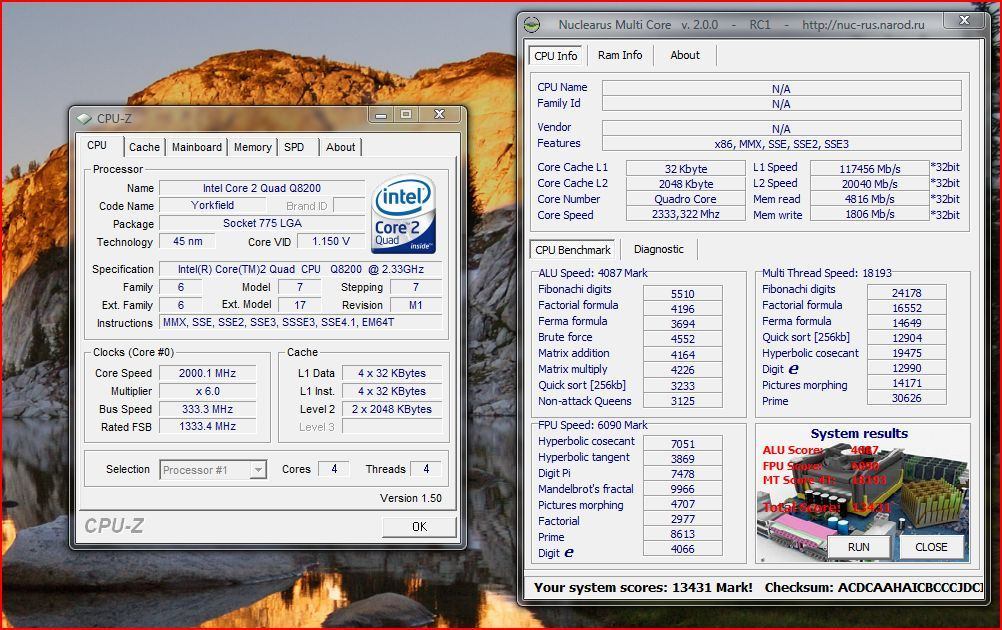Click the Multi Thread Prime score 30626
The image size is (1002, 630).
click(907, 398)
